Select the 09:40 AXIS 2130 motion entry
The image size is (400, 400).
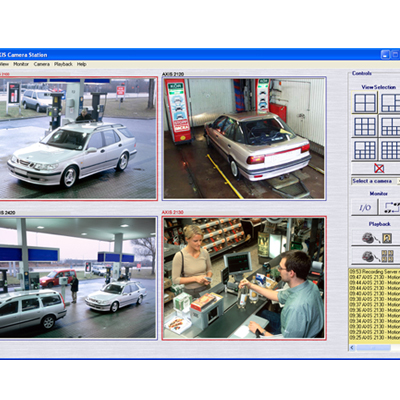375,294
